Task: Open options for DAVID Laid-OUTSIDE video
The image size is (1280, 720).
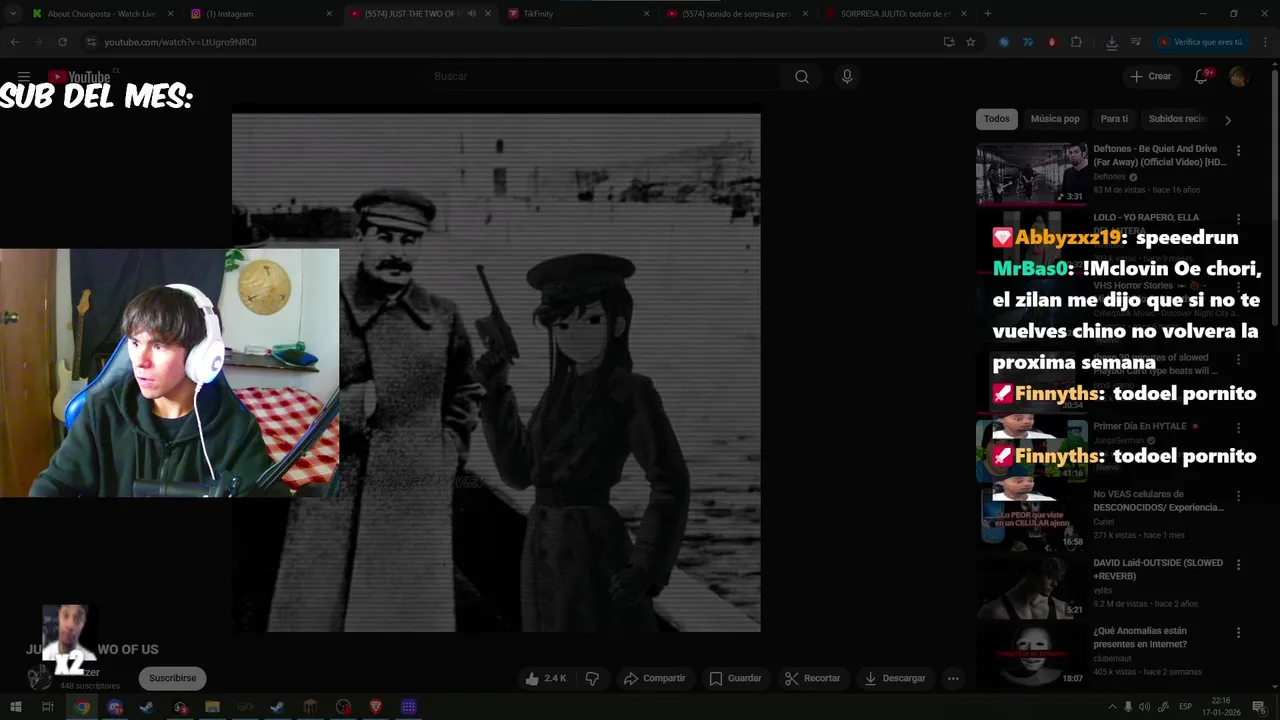Action: tap(1238, 565)
